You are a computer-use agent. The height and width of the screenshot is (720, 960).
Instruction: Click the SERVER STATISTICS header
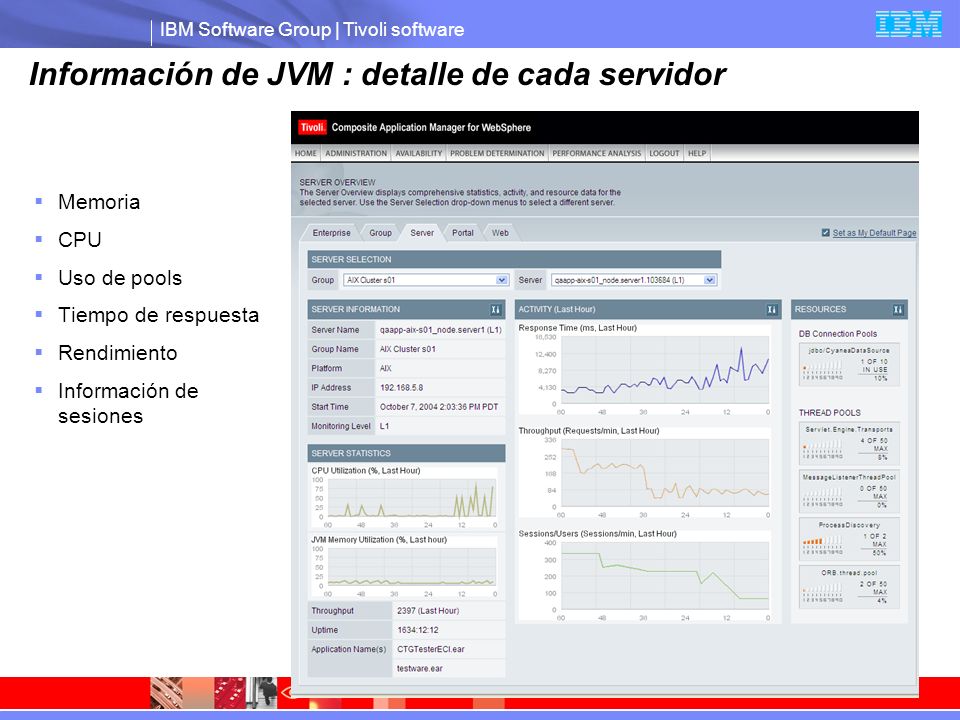tap(407, 453)
